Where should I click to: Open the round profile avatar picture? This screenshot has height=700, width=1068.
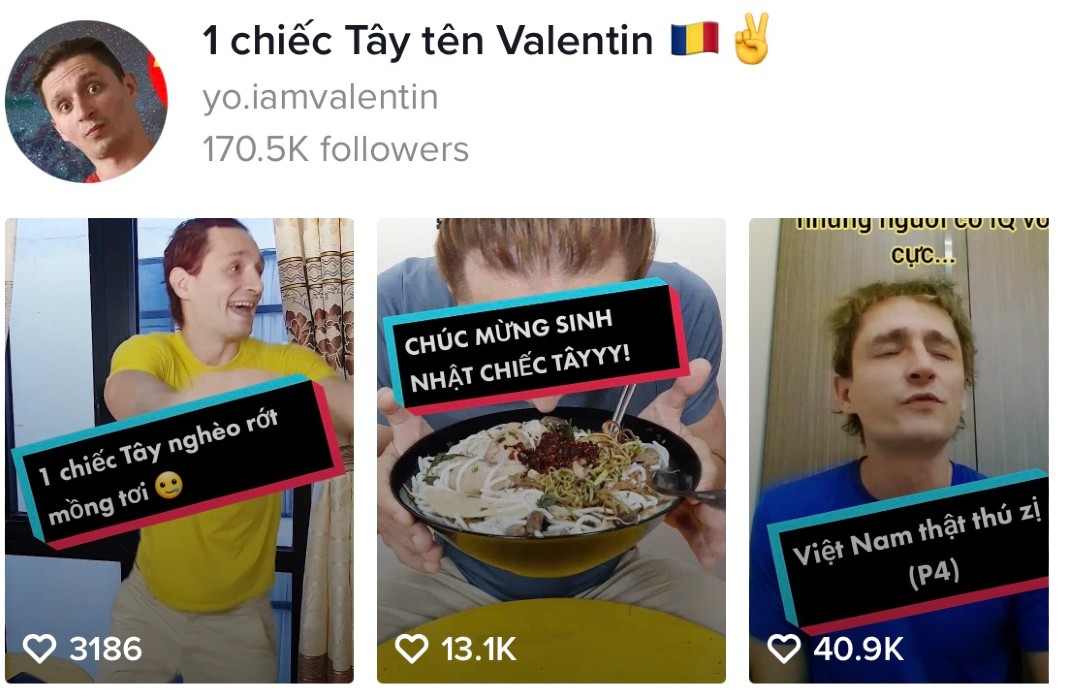(87, 101)
